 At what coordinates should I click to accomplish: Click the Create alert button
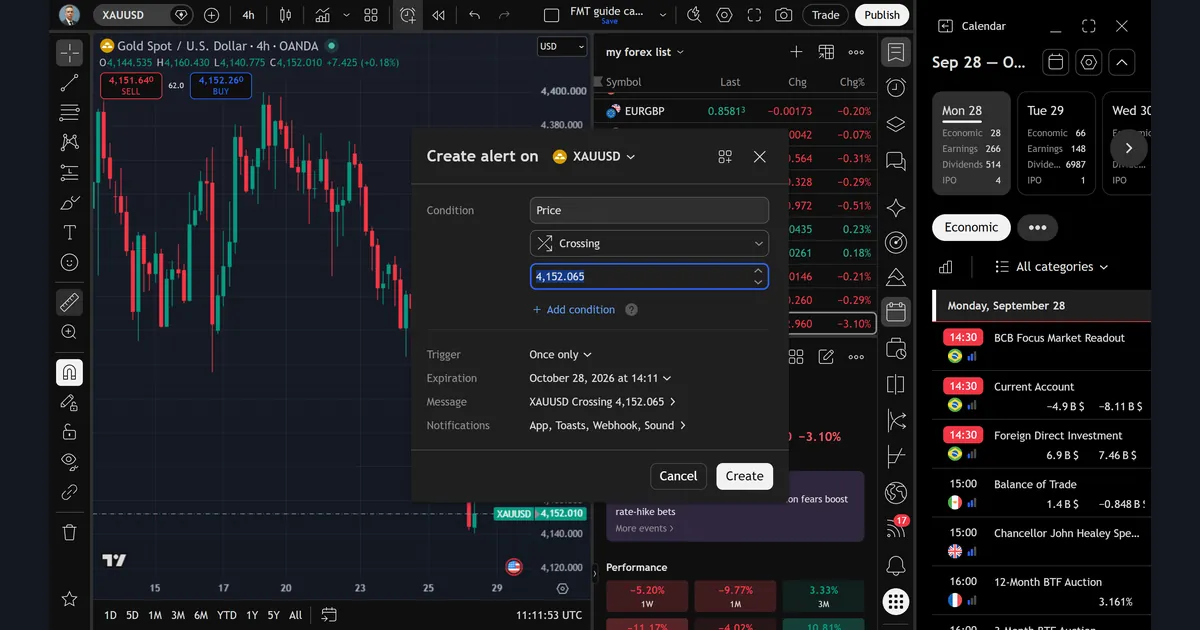pos(744,476)
